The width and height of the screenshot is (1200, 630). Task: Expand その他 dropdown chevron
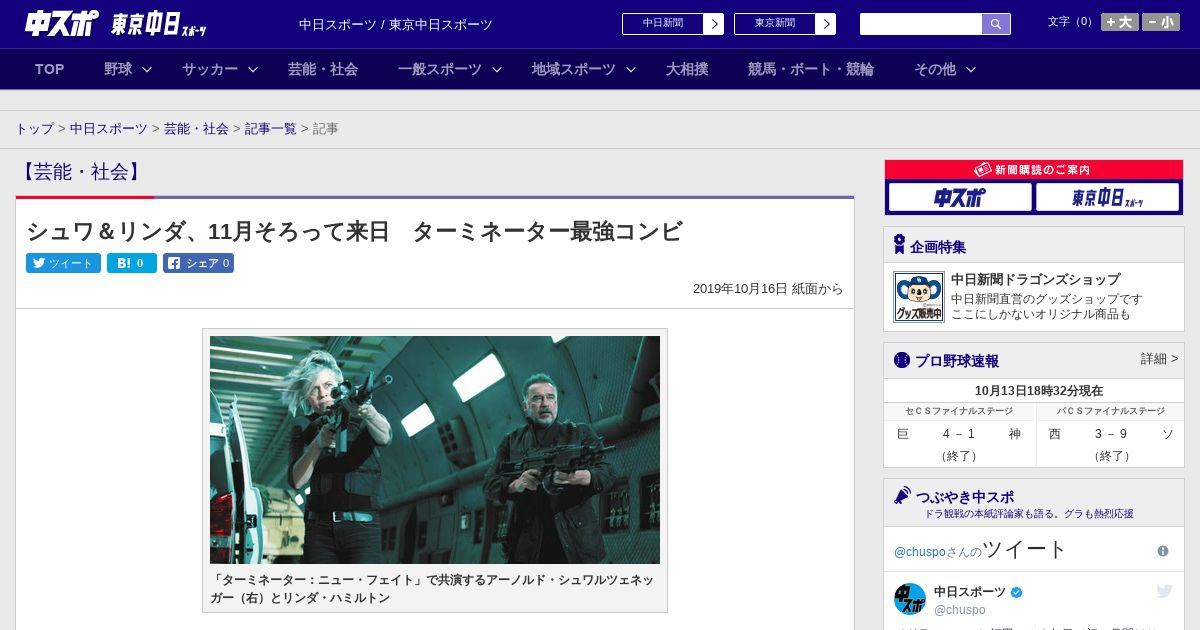(x=970, y=69)
